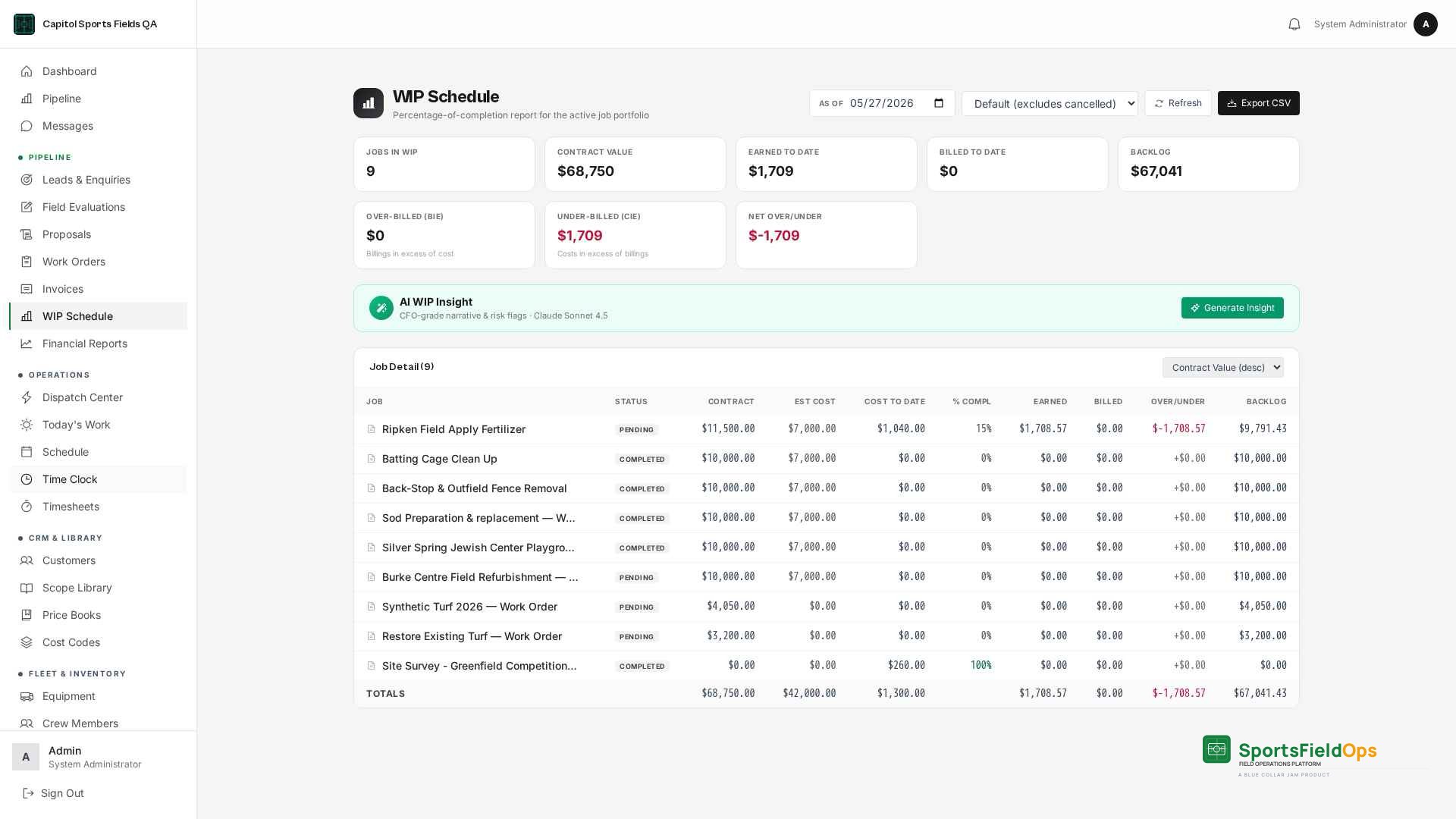Click the Proposals document icon
Viewport: 1456px width, 819px height.
point(27,234)
